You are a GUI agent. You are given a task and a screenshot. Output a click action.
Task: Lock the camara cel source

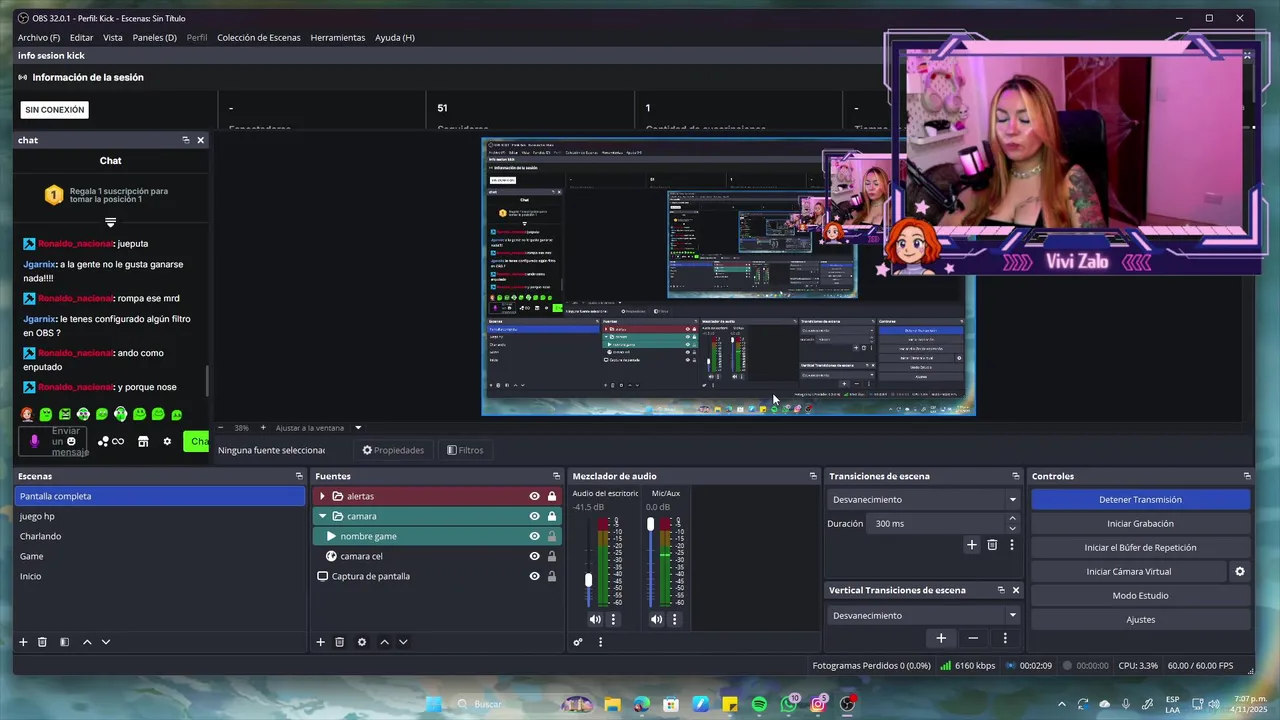click(x=551, y=556)
